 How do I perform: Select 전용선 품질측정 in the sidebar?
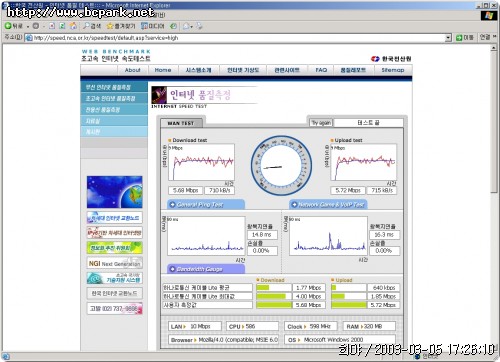(114, 110)
